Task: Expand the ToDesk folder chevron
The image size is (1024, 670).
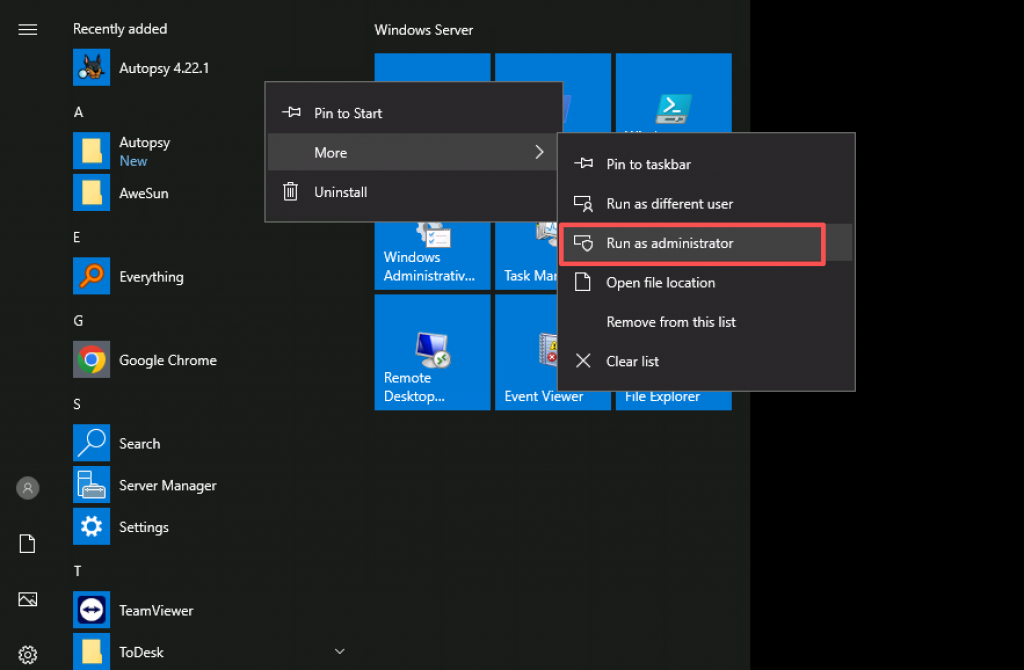Action: [339, 652]
